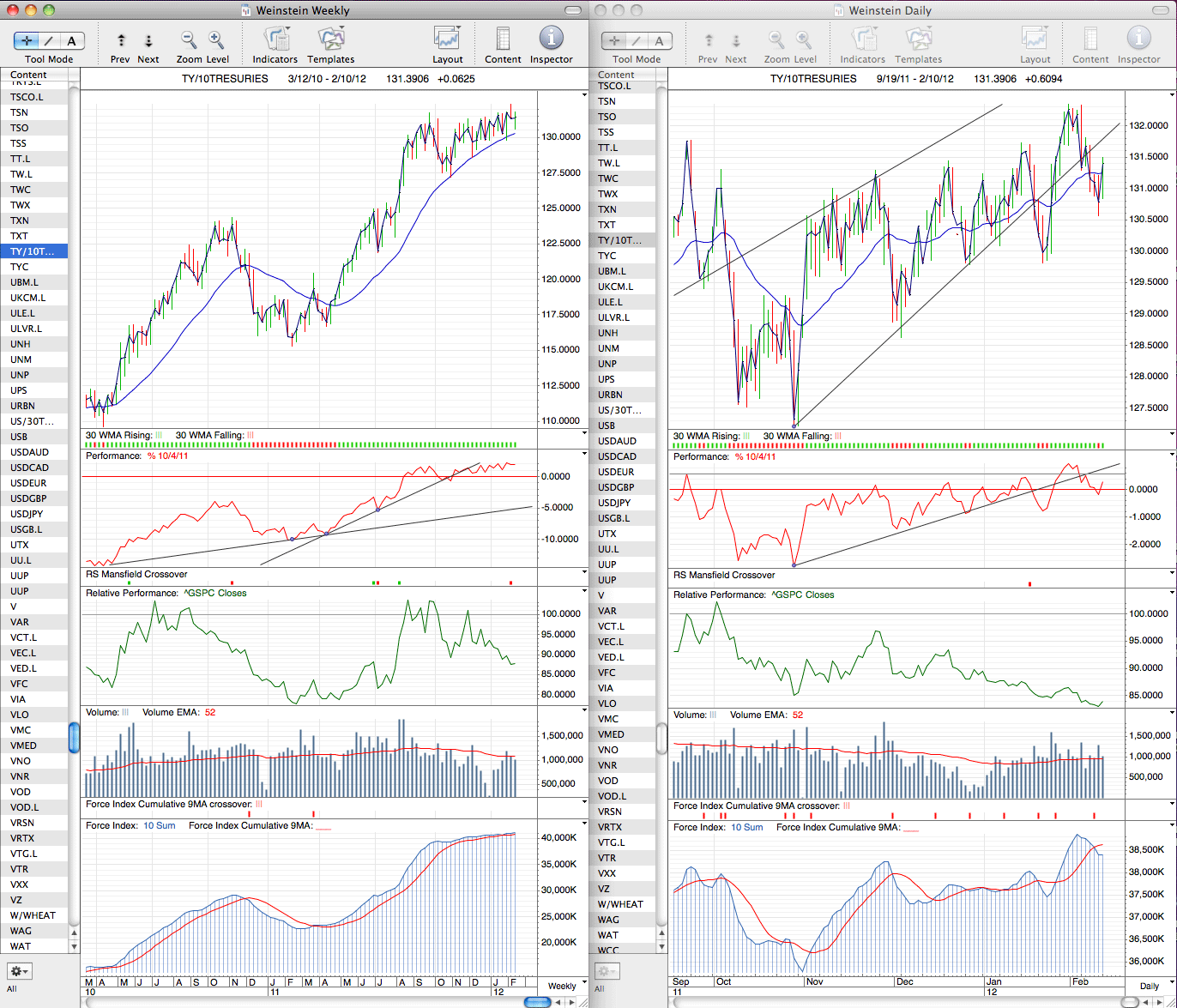Open Performance panel menu in Daily window
The image size is (1177, 1008).
(x=1172, y=456)
